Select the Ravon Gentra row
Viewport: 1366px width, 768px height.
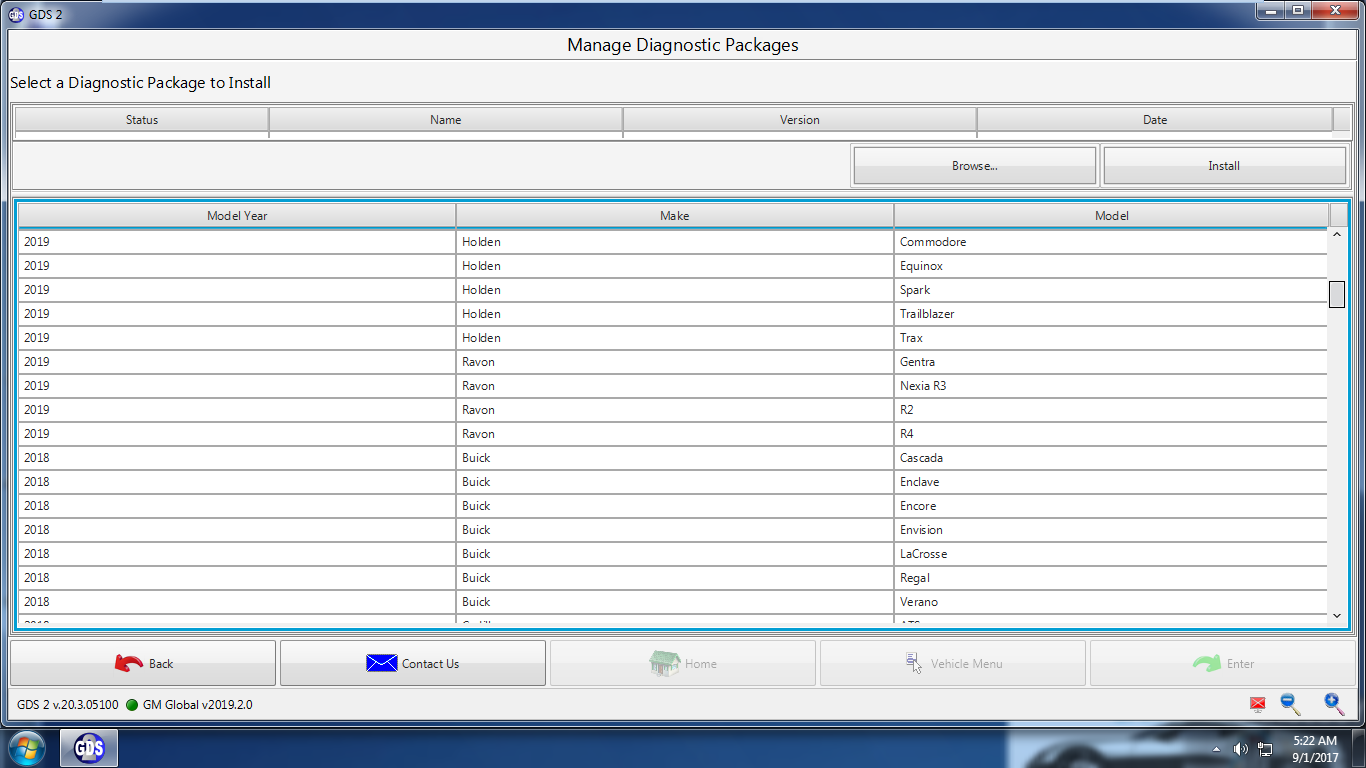point(673,362)
